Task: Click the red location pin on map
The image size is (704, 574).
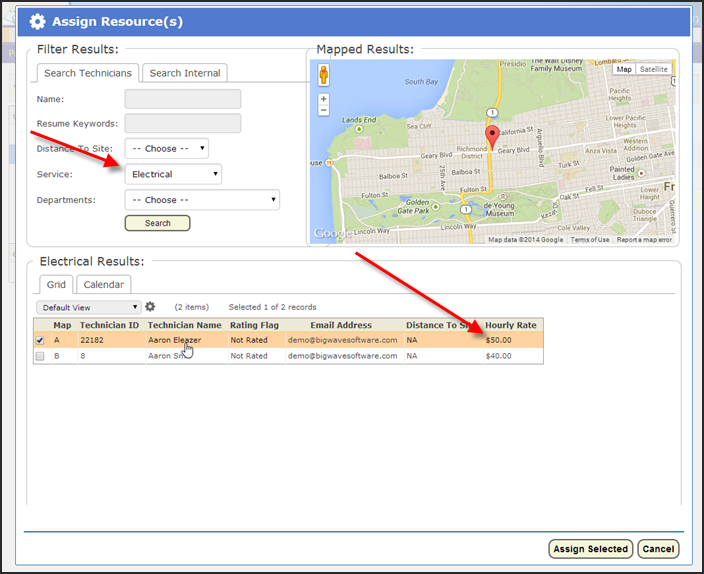Action: (x=492, y=137)
